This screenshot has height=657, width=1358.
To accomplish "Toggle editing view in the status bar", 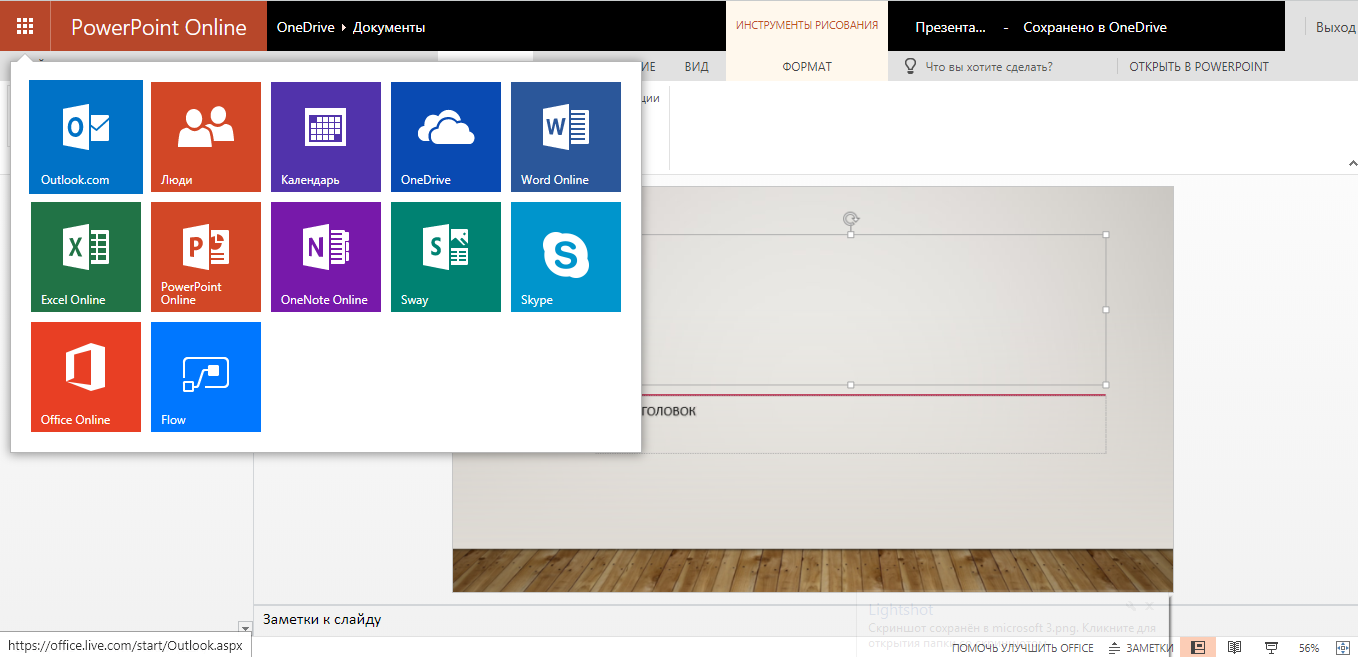I will coord(1198,646).
